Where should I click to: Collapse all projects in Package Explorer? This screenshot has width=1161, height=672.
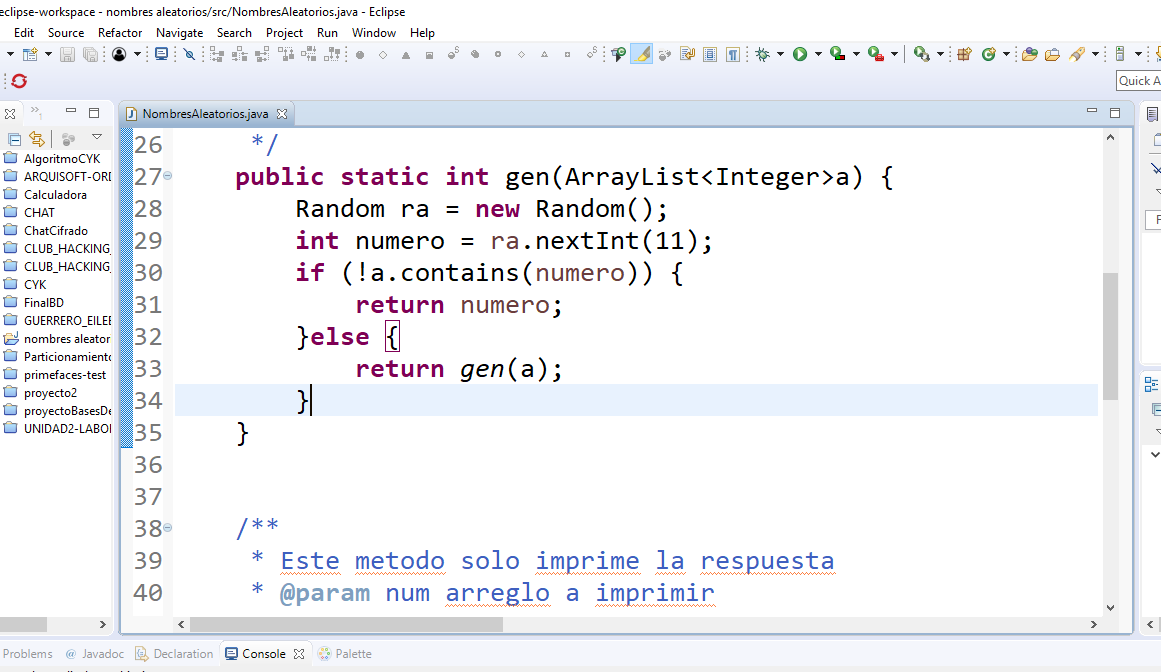[x=14, y=139]
